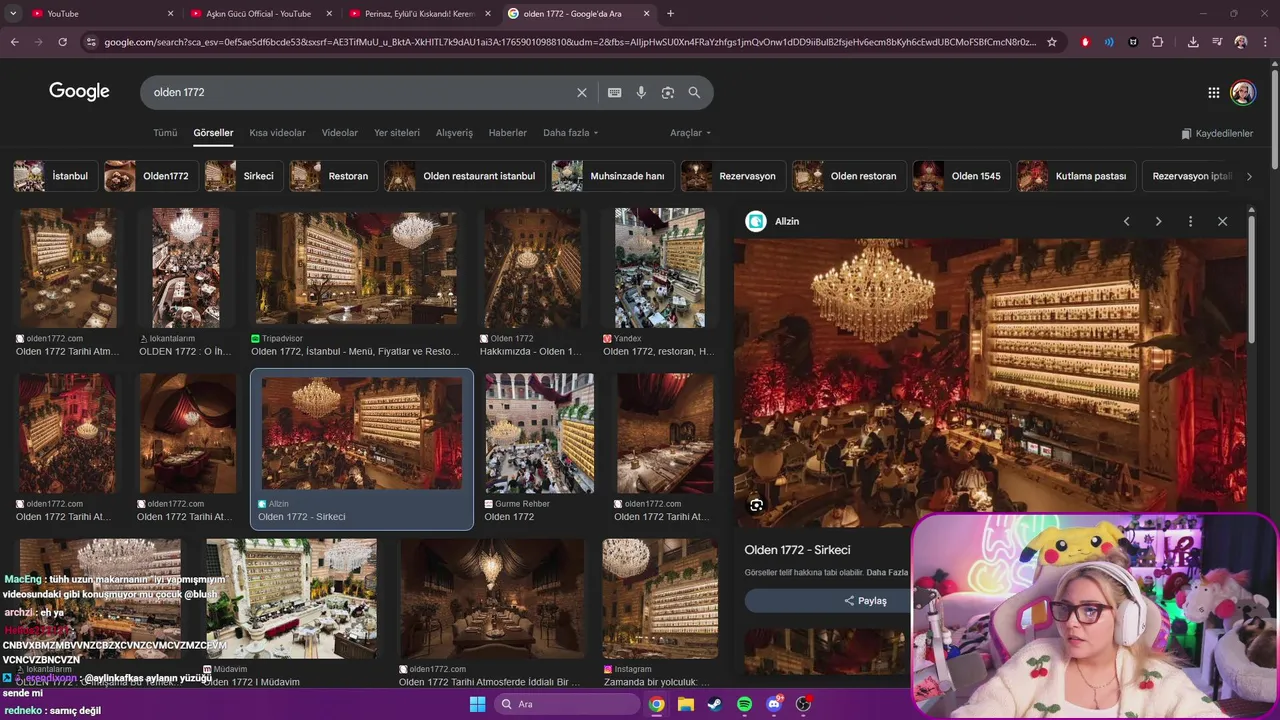This screenshot has height=720, width=1280.
Task: Select the Olden 1545 chip
Action: (x=960, y=176)
